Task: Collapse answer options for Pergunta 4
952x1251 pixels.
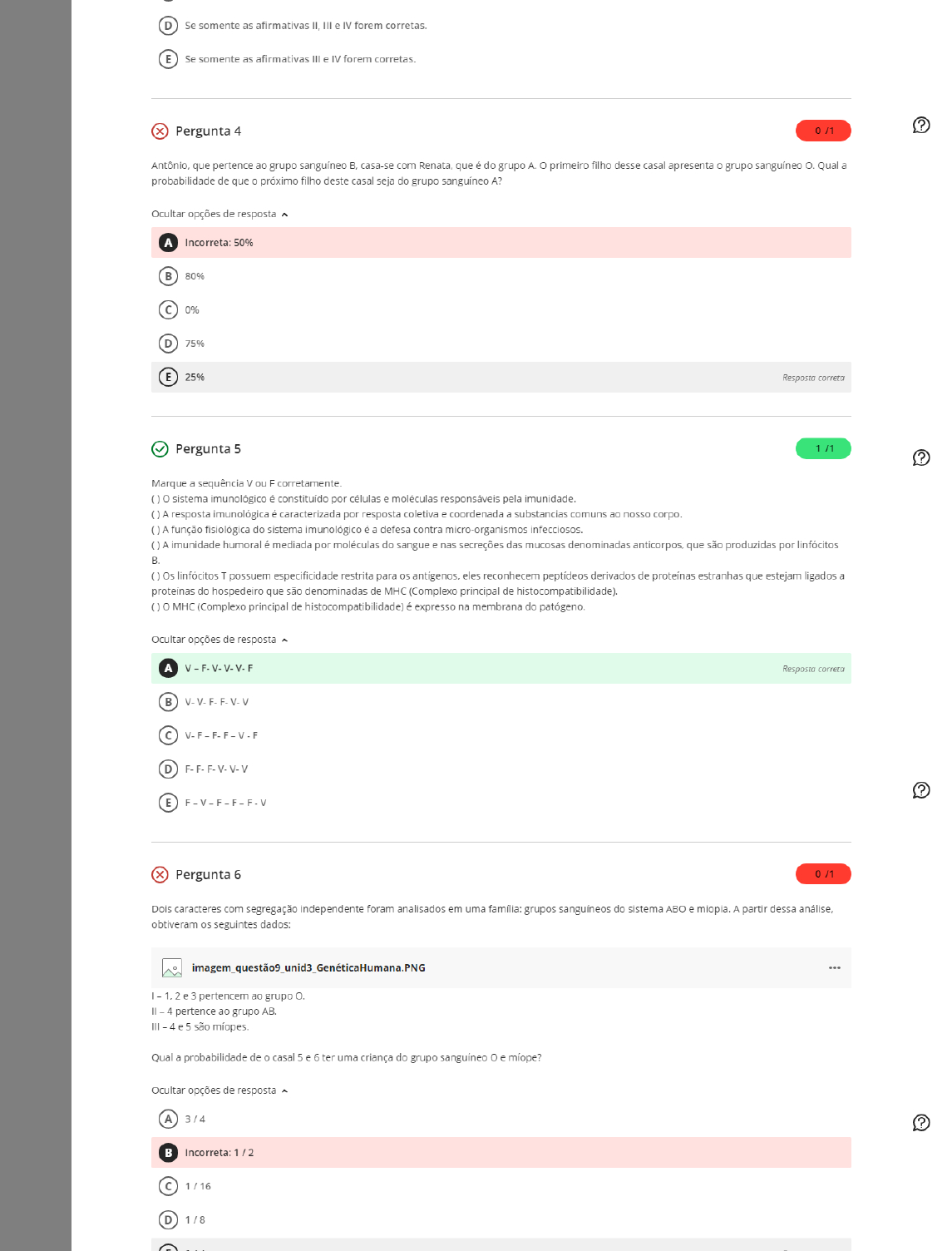Action: (220, 214)
